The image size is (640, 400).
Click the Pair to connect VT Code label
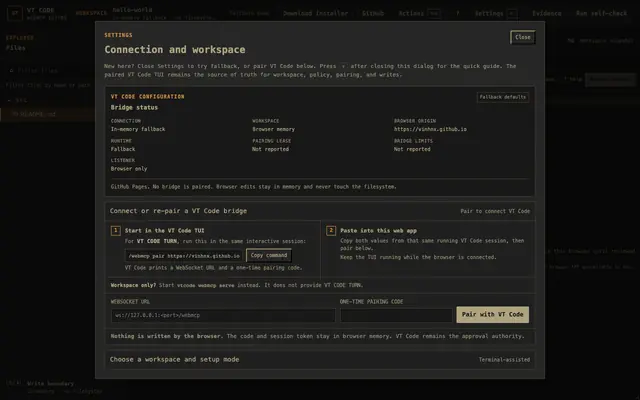(495, 211)
